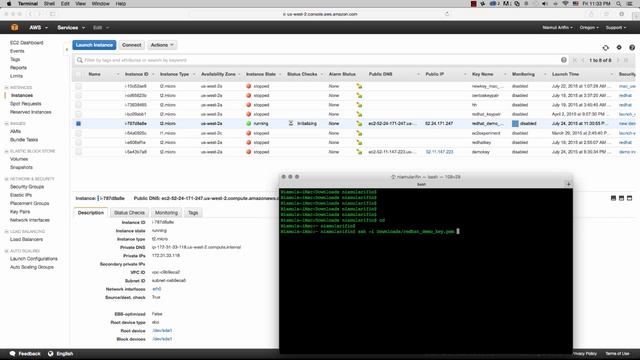
Task: Collapse the Elastic Block Store section
Action: (7, 151)
